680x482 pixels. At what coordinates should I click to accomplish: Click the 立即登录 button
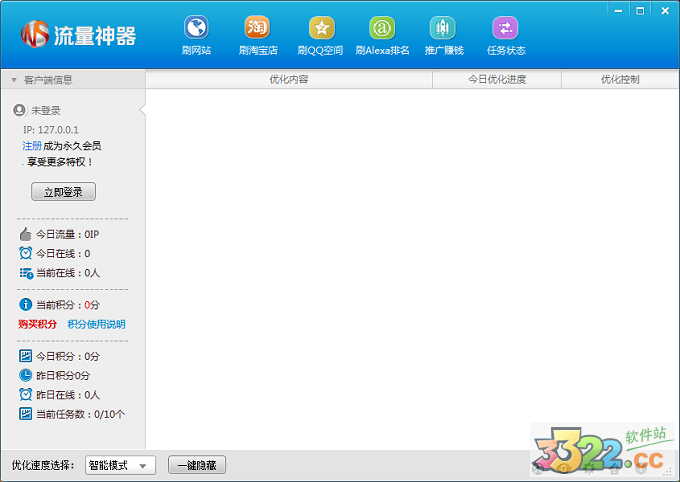[x=63, y=192]
